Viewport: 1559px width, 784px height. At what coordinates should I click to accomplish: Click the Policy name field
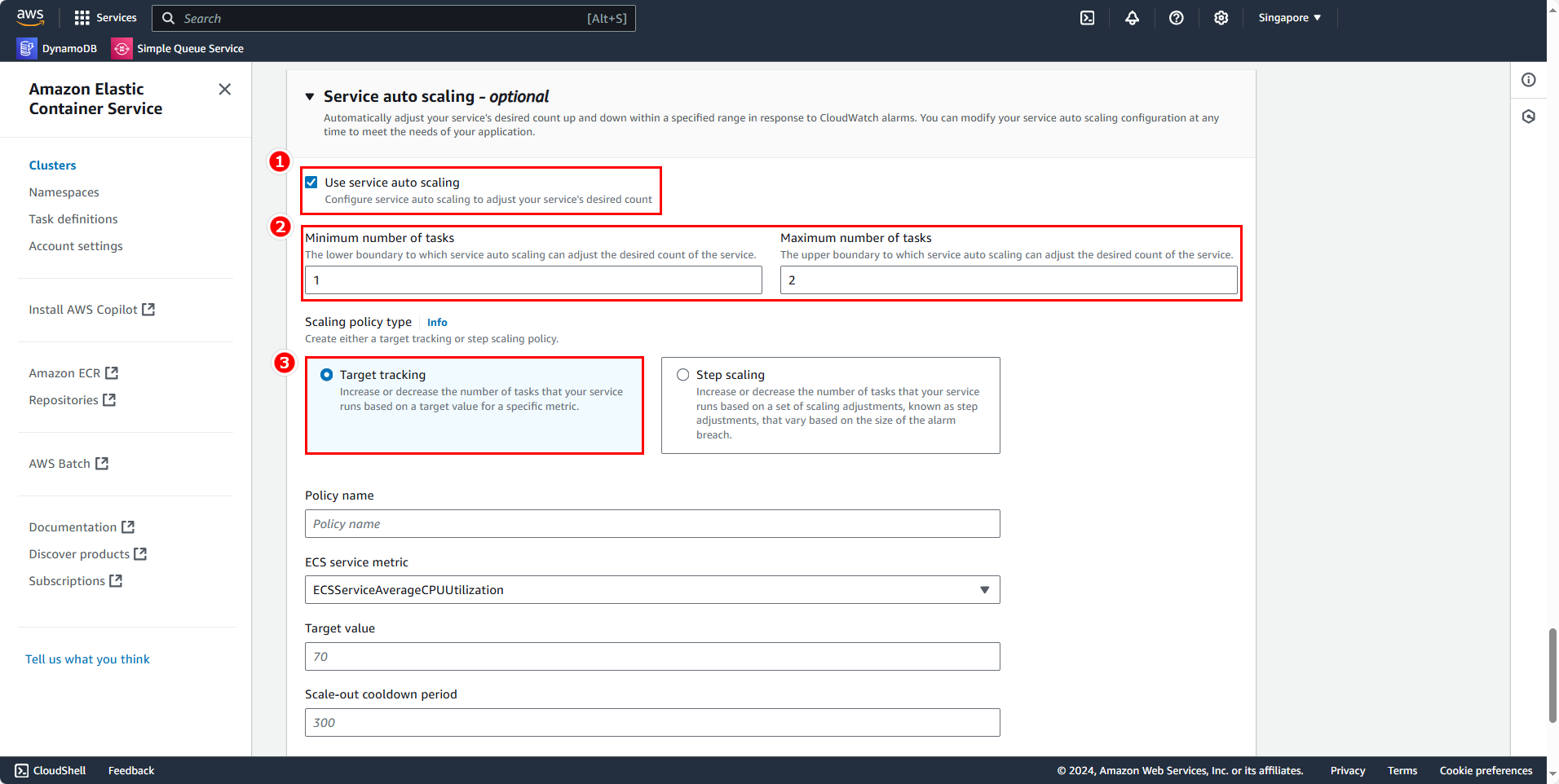click(652, 524)
